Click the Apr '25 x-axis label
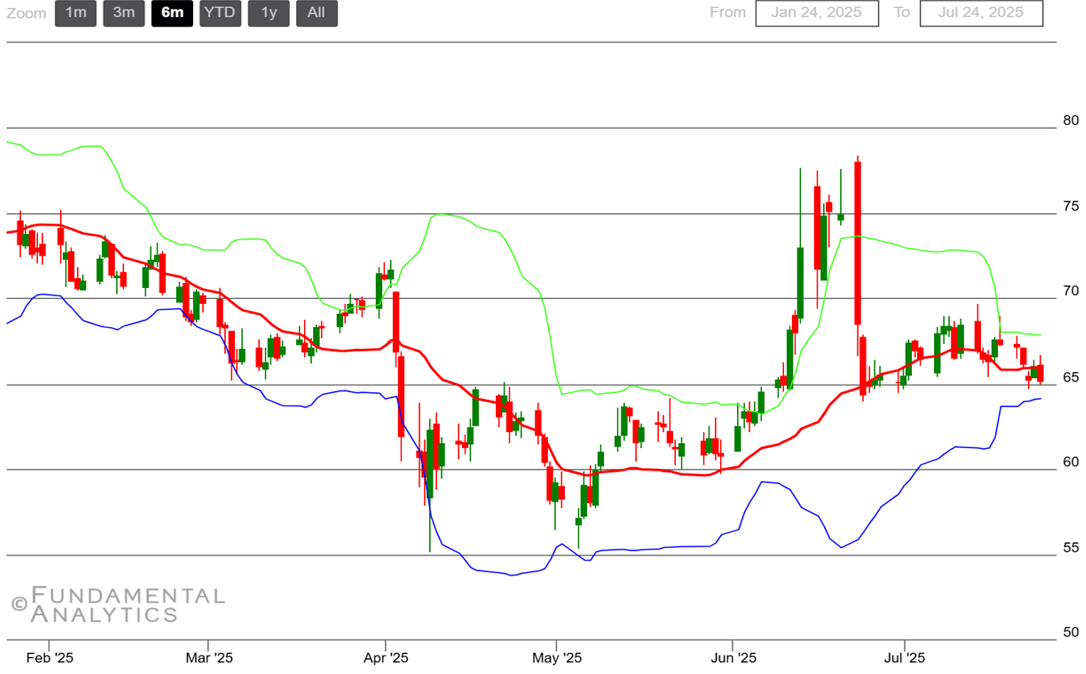The height and width of the screenshot is (674, 1086). [x=386, y=658]
